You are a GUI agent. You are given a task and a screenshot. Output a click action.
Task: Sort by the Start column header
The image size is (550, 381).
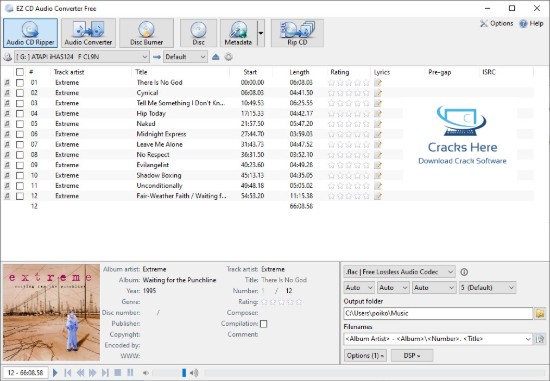pos(250,72)
